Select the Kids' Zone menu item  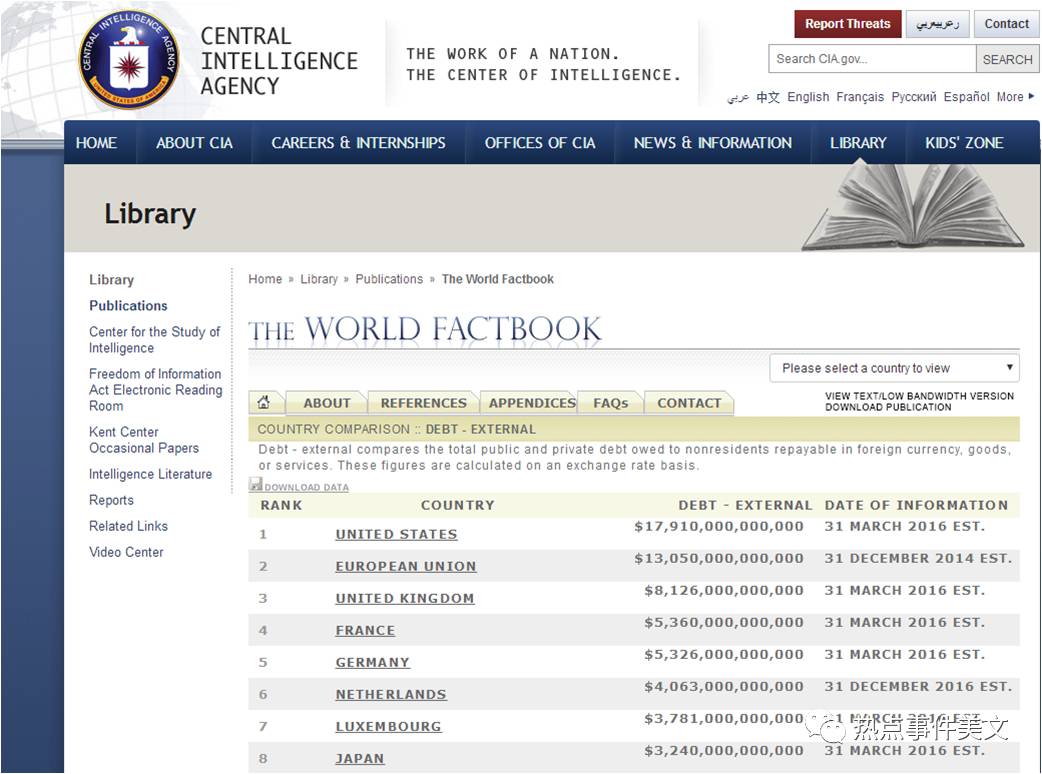(x=964, y=143)
